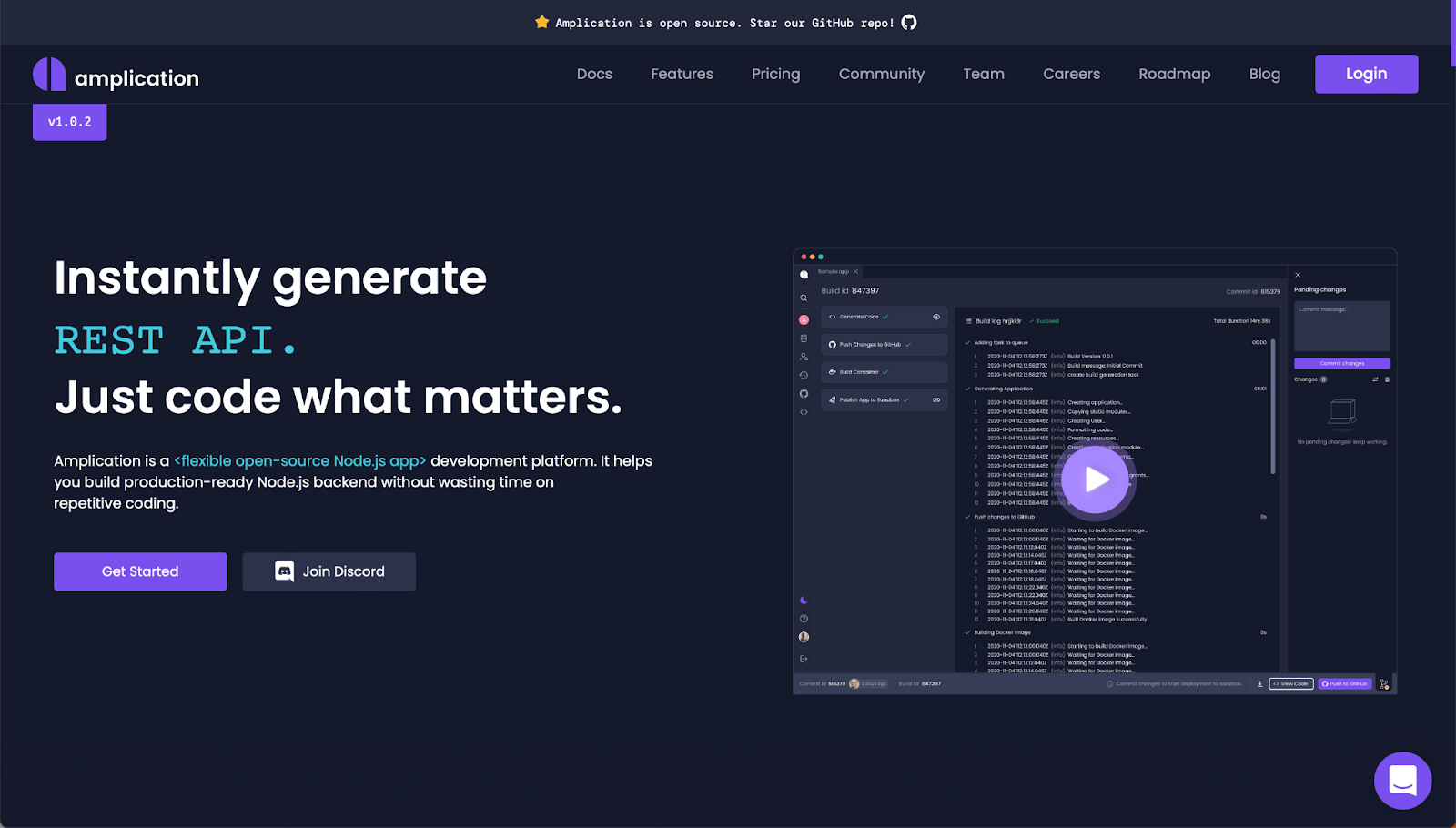Collapse the Generating Application log section
The width and height of the screenshot is (1456, 828).
(967, 389)
